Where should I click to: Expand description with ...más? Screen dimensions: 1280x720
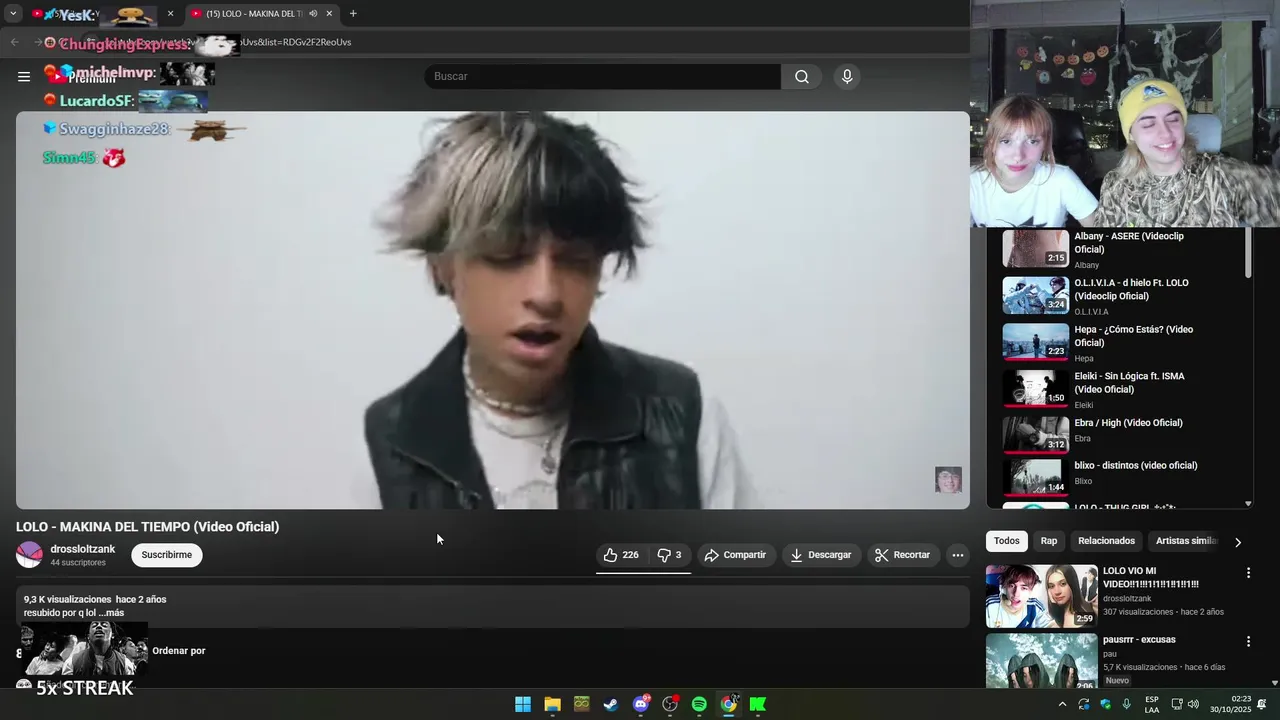point(112,613)
